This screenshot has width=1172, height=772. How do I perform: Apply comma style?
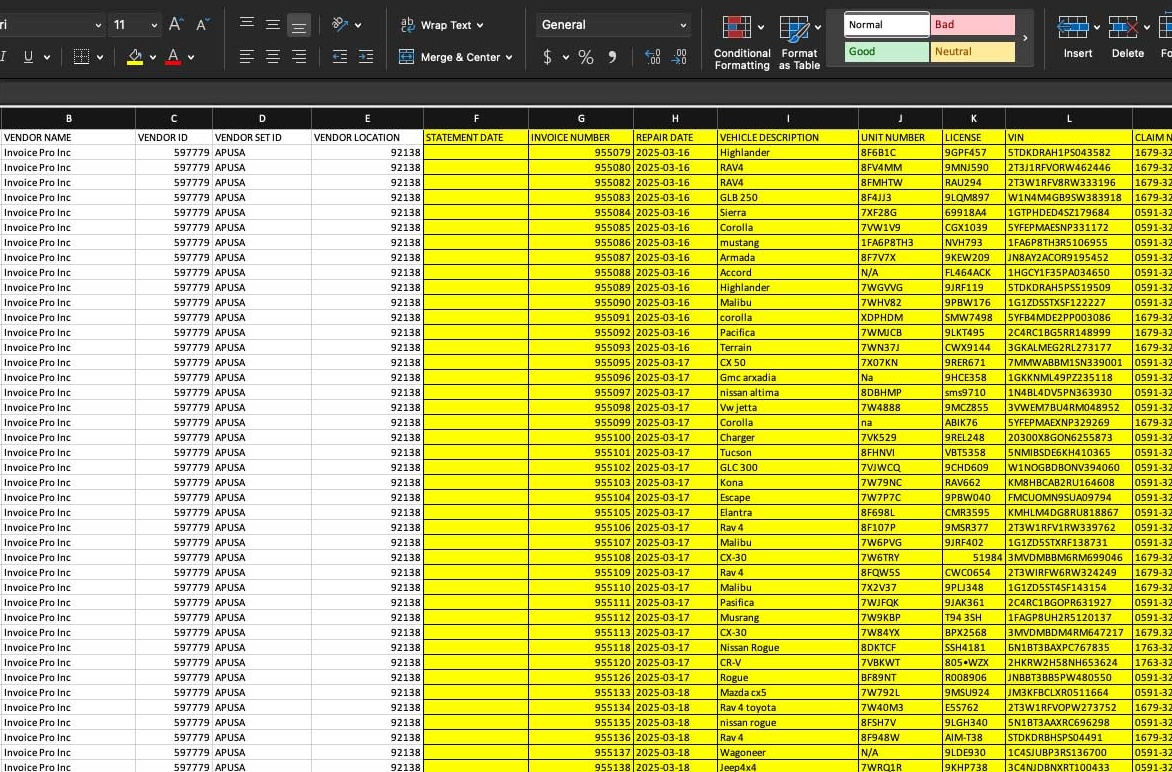point(612,57)
